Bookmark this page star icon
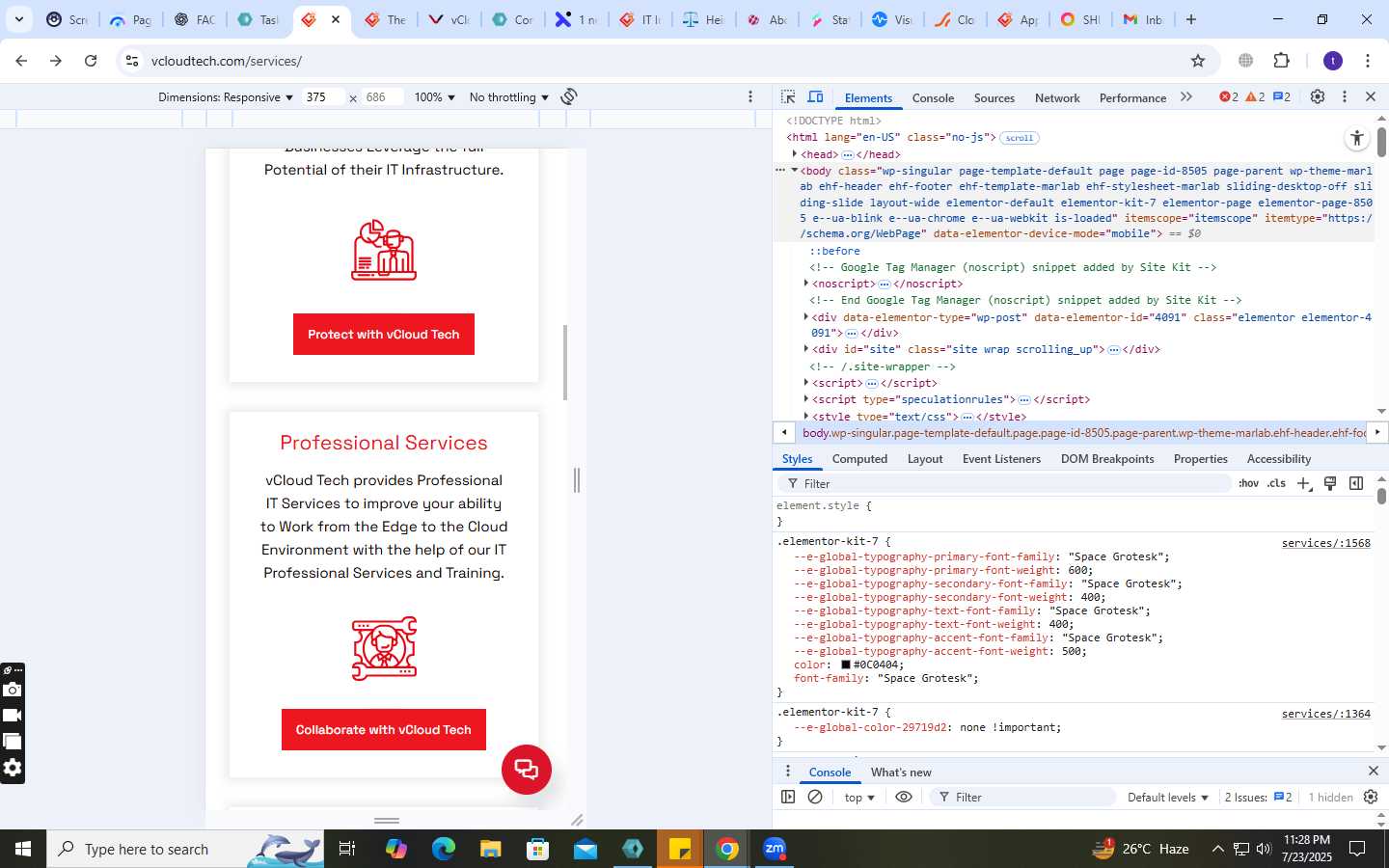The width and height of the screenshot is (1389, 868). pyautogui.click(x=1198, y=61)
